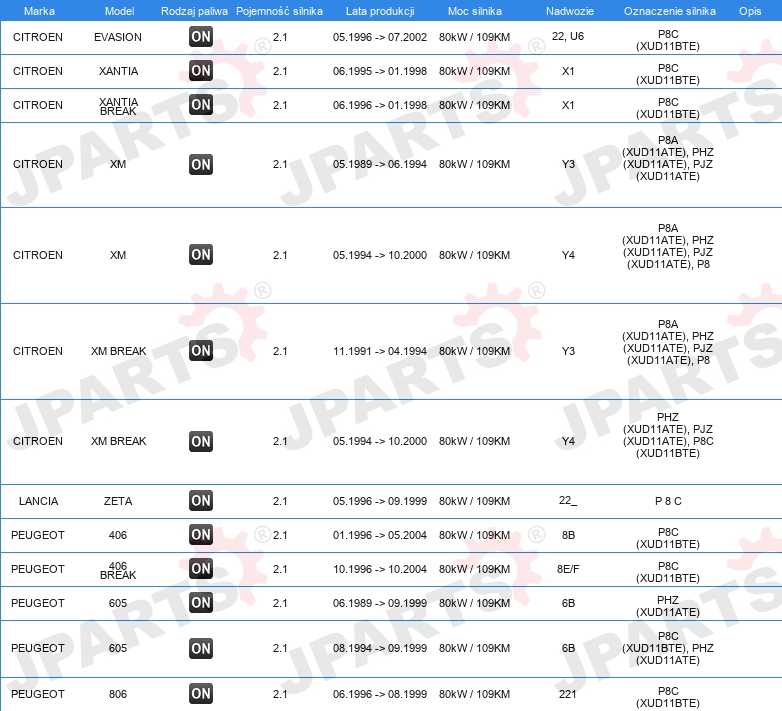Image resolution: width=782 pixels, height=711 pixels.
Task: Select the LANCIA brand cell
Action: pyautogui.click(x=38, y=501)
